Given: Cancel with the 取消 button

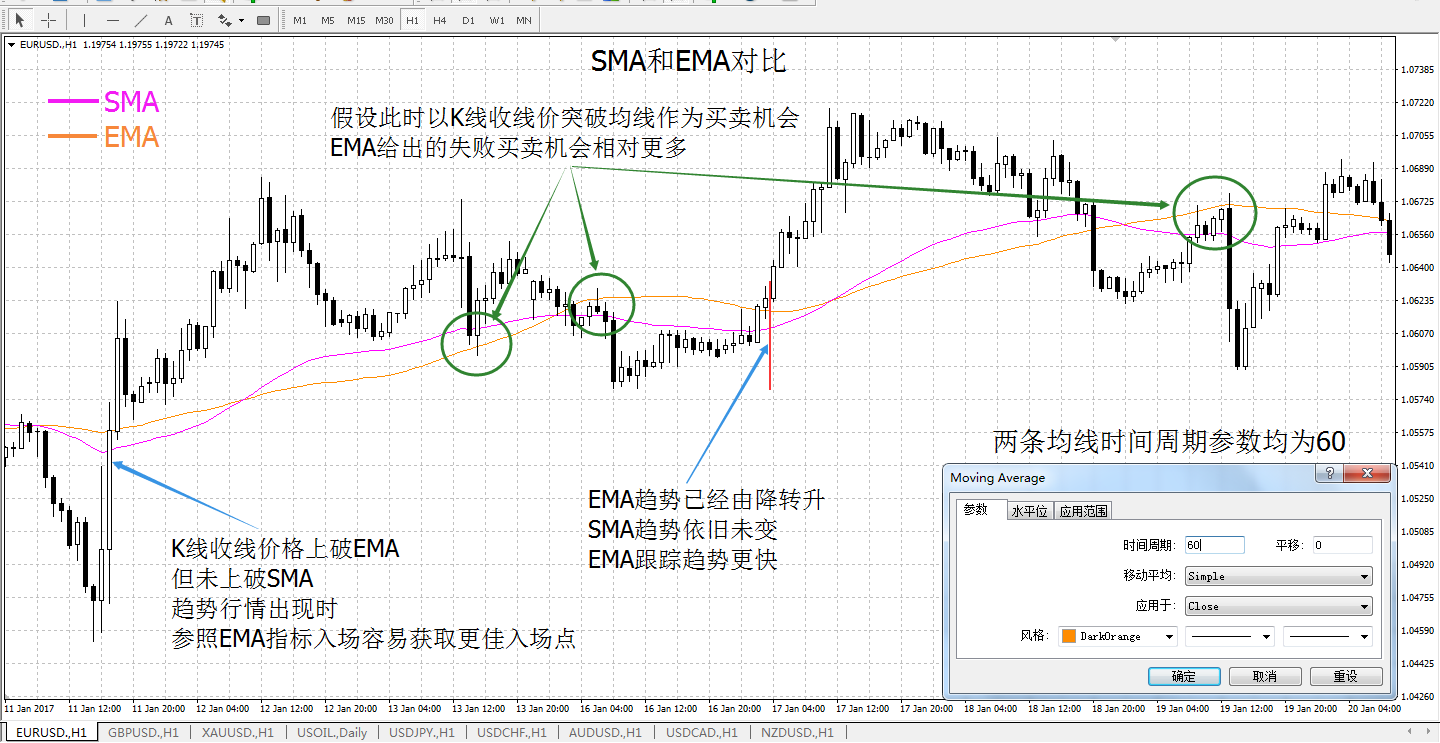Looking at the screenshot, I should (x=1265, y=676).
